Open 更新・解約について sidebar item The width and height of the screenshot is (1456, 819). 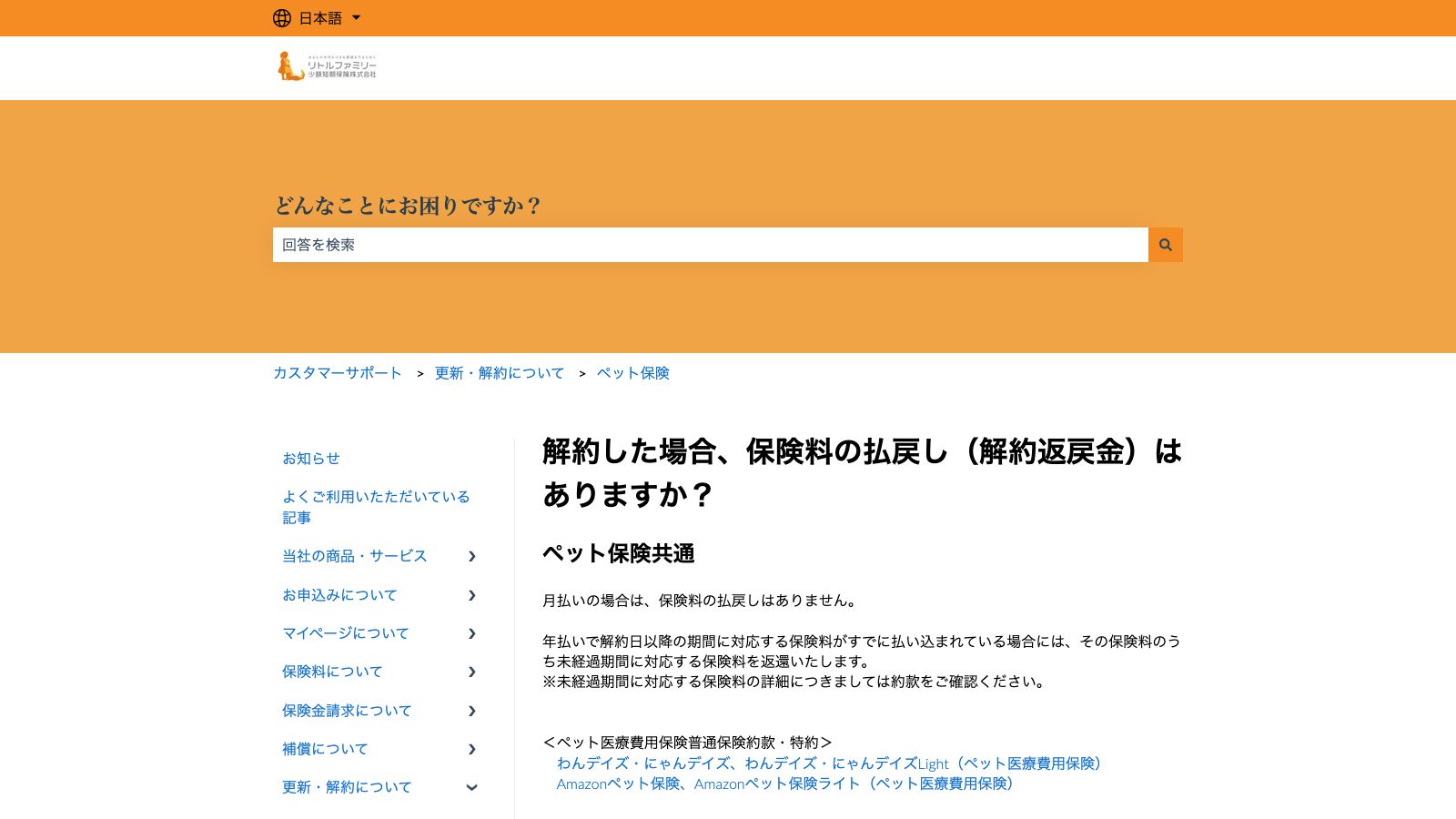(347, 787)
